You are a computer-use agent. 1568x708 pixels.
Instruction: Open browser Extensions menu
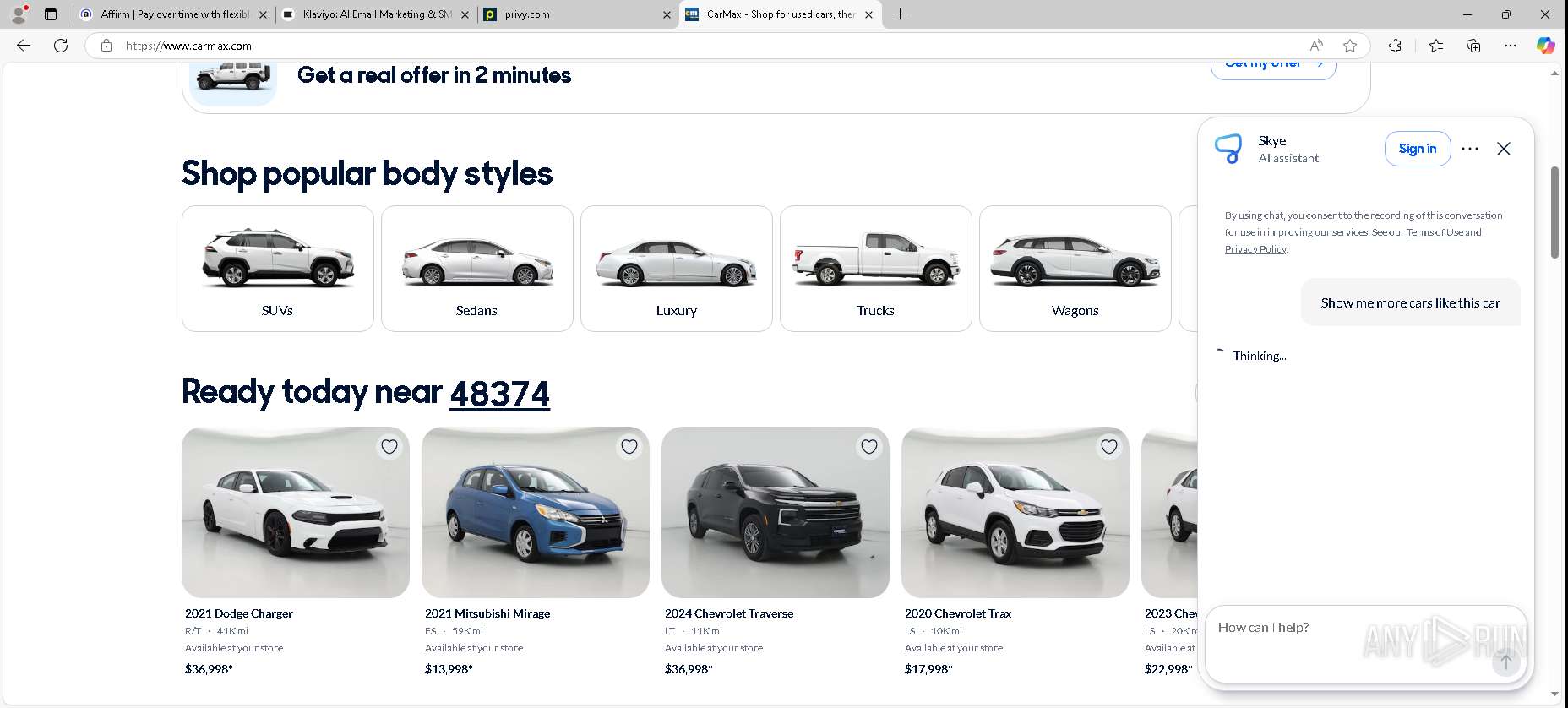(x=1395, y=46)
